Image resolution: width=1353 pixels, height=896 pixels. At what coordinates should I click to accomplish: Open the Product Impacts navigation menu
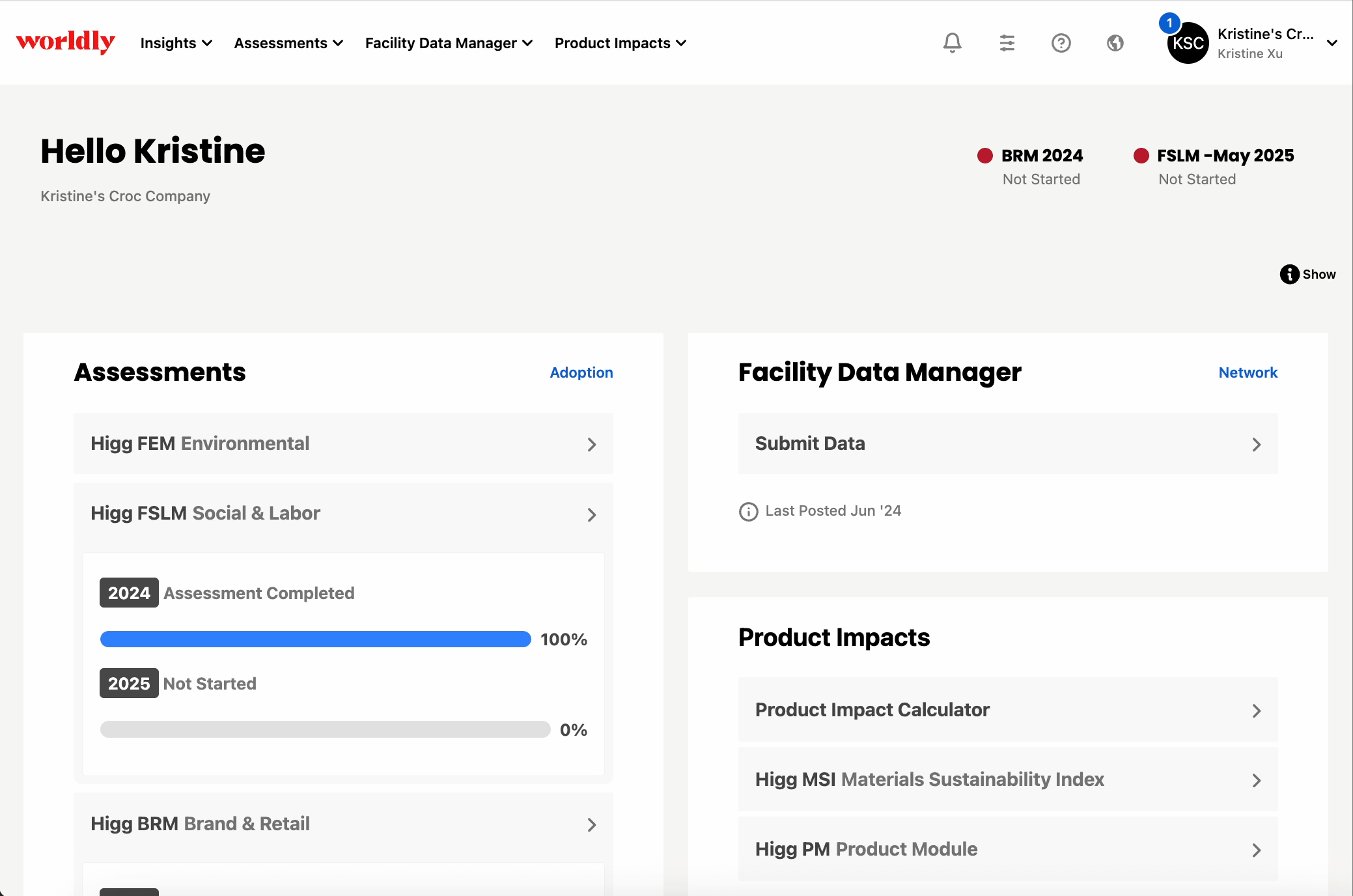click(x=620, y=43)
